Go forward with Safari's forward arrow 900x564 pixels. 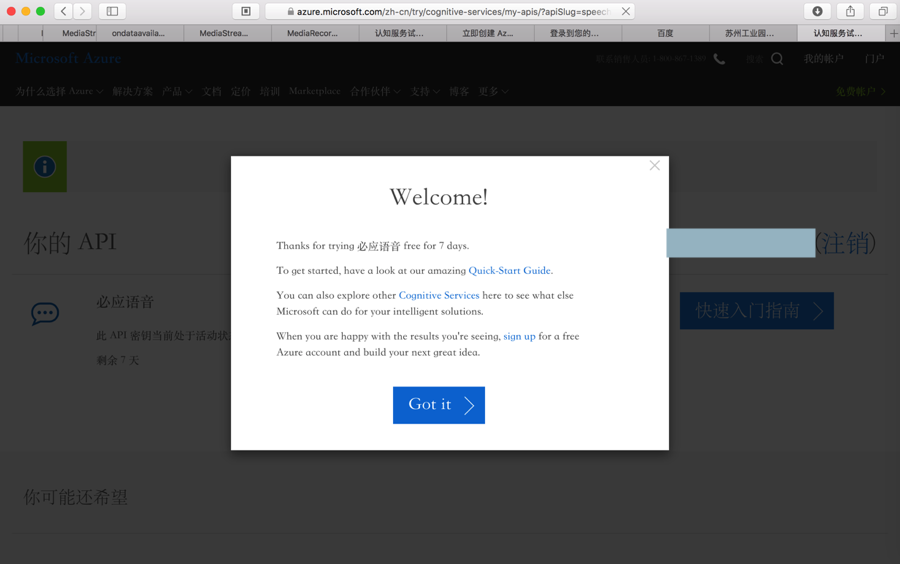pos(82,11)
